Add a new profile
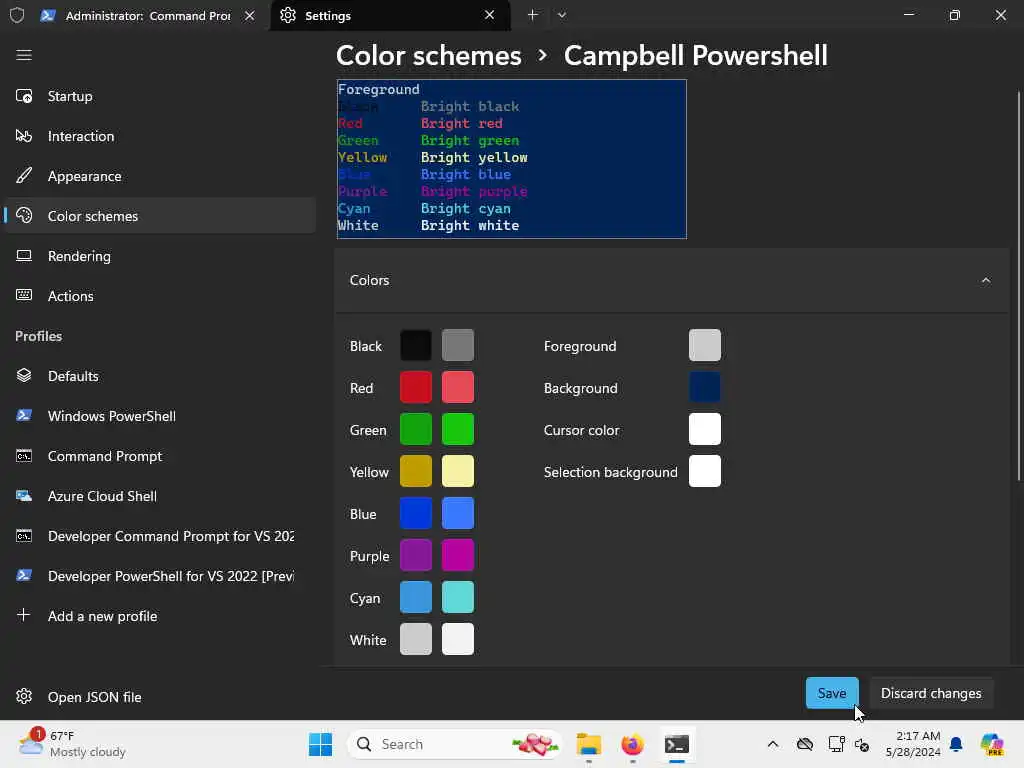Viewport: 1024px width, 768px height. coord(160,615)
